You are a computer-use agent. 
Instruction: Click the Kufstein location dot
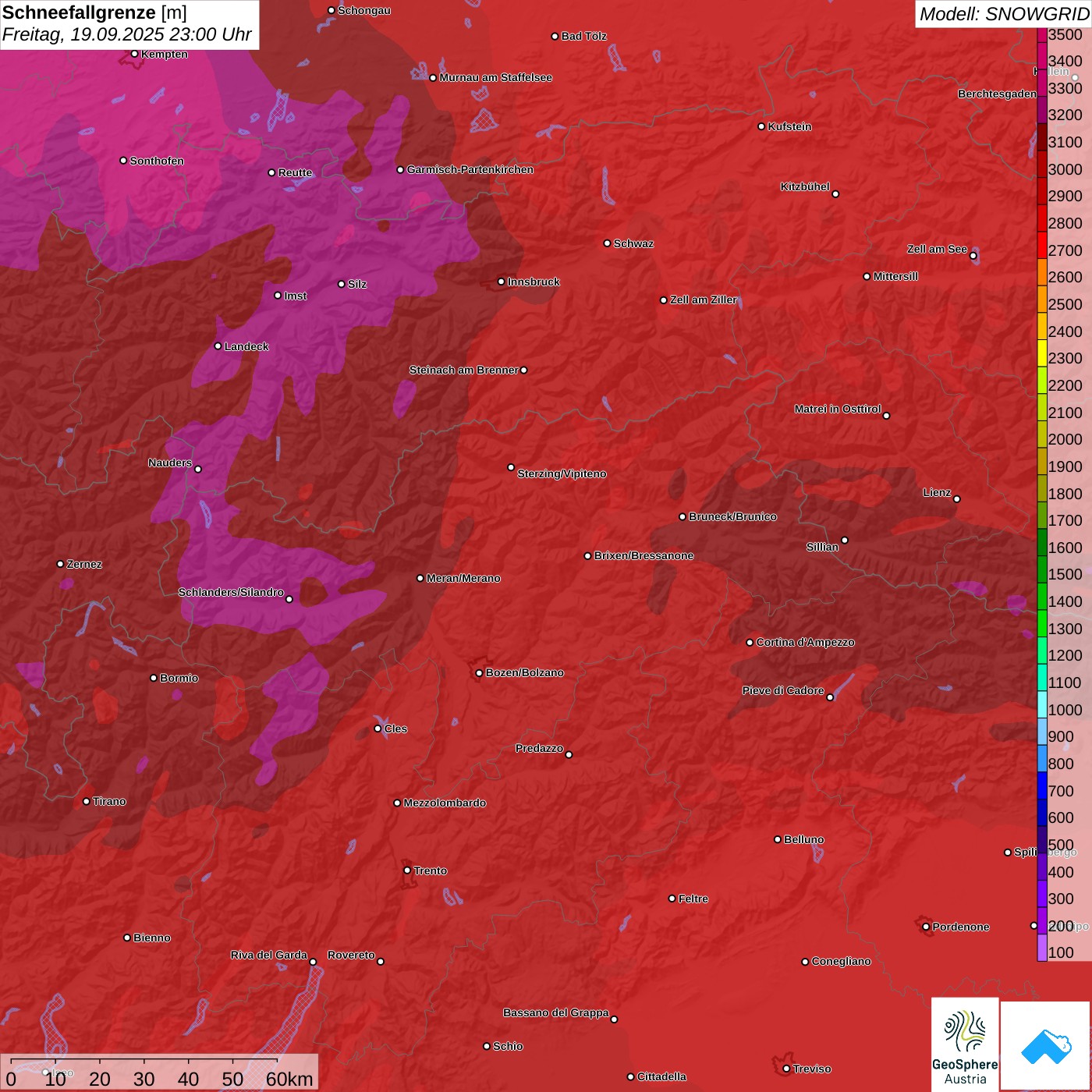click(761, 126)
